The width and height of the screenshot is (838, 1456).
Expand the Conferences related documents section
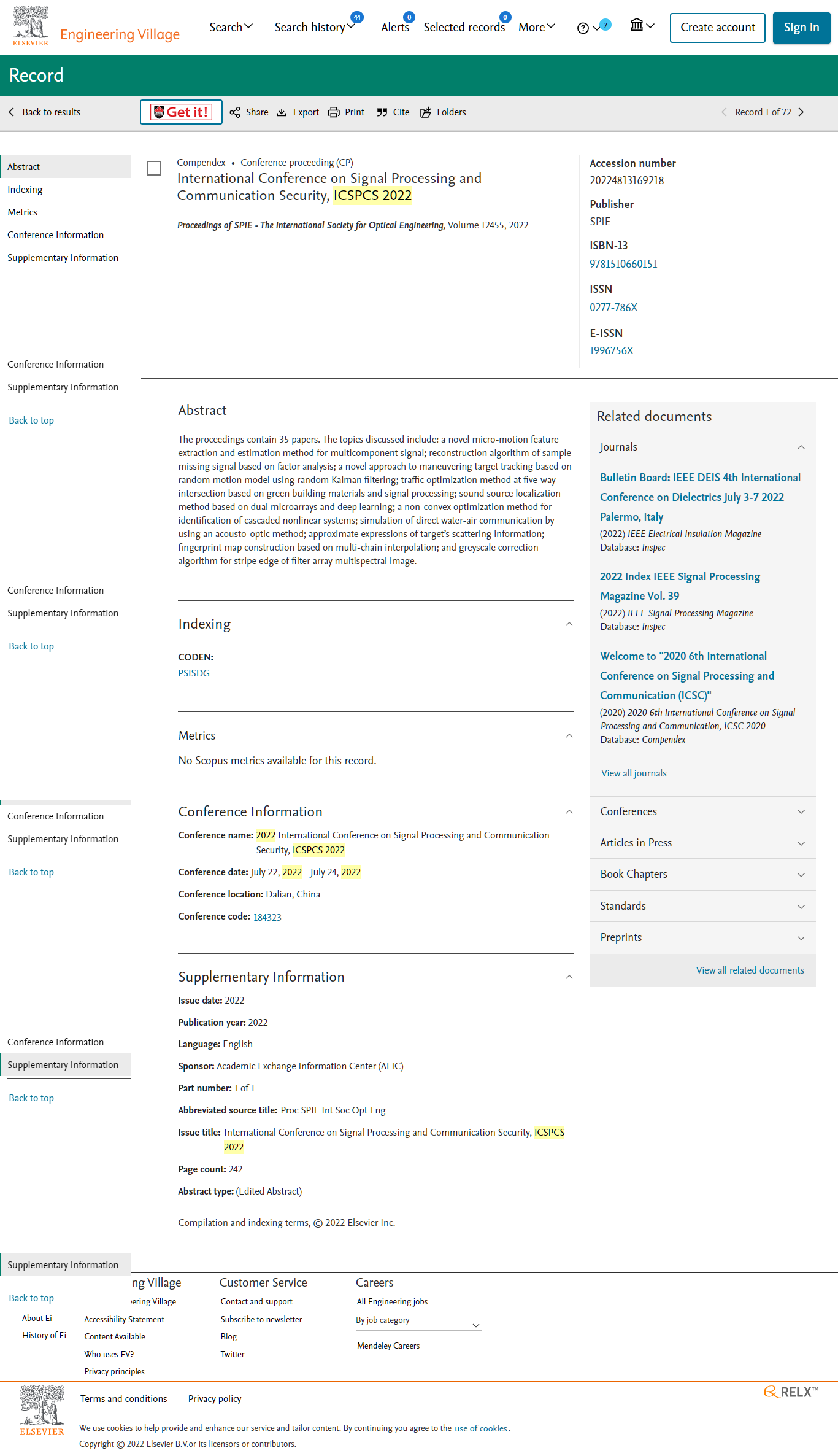tap(702, 811)
